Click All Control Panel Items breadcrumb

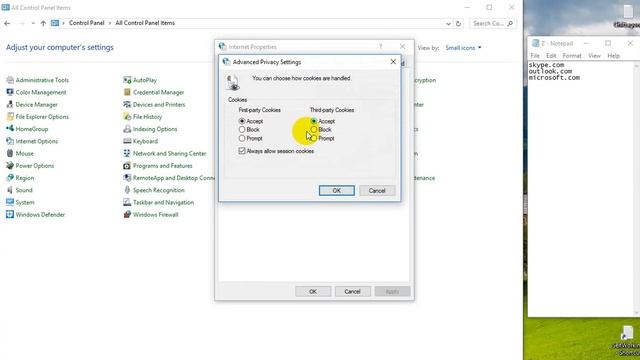pyautogui.click(x=145, y=23)
